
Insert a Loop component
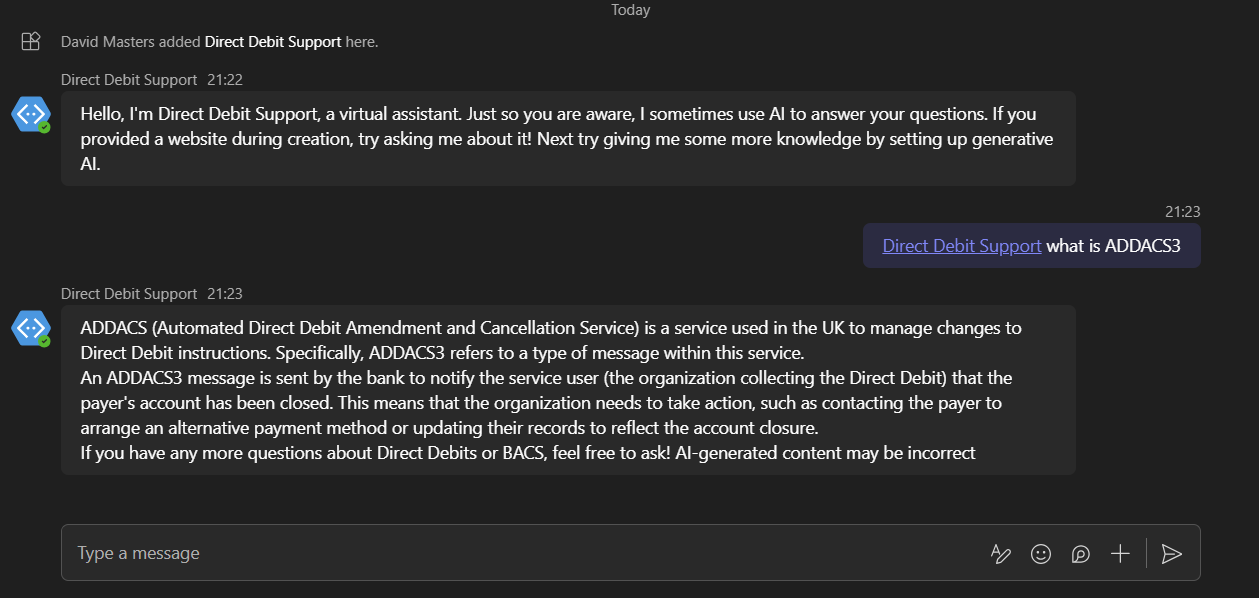point(1080,553)
